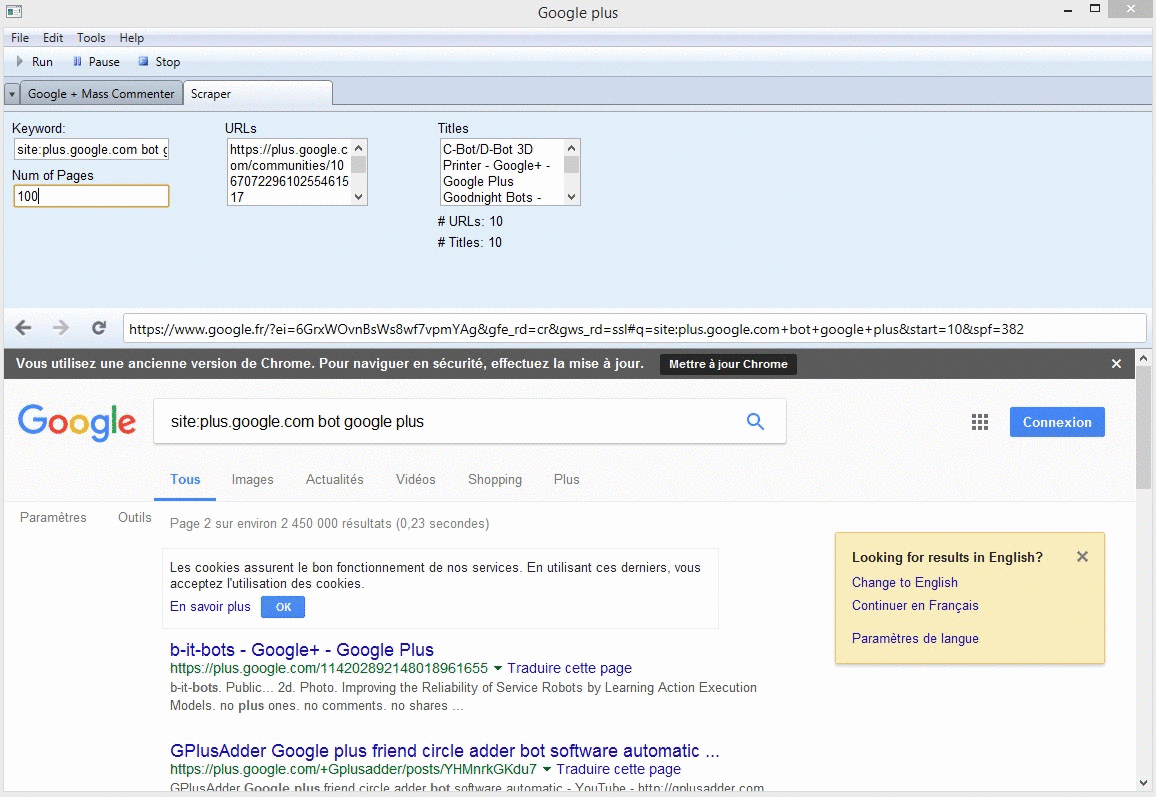Focus the Keyword input field

pos(91,150)
